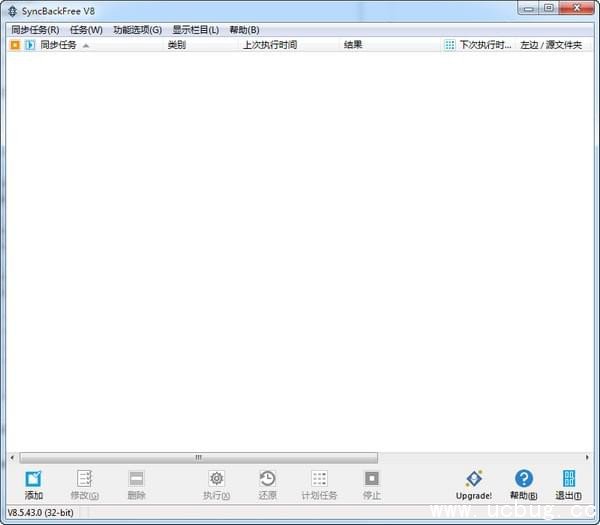600x525 pixels.
Task: Open the 显示栏目(L) menu
Action: (196, 30)
